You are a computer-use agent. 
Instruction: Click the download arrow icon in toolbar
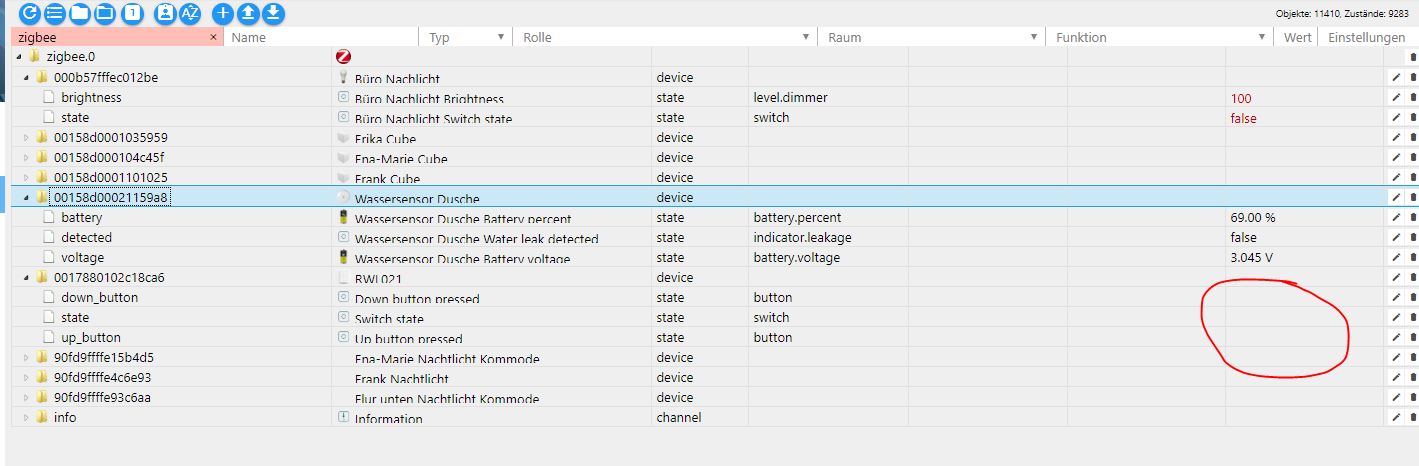(x=273, y=13)
